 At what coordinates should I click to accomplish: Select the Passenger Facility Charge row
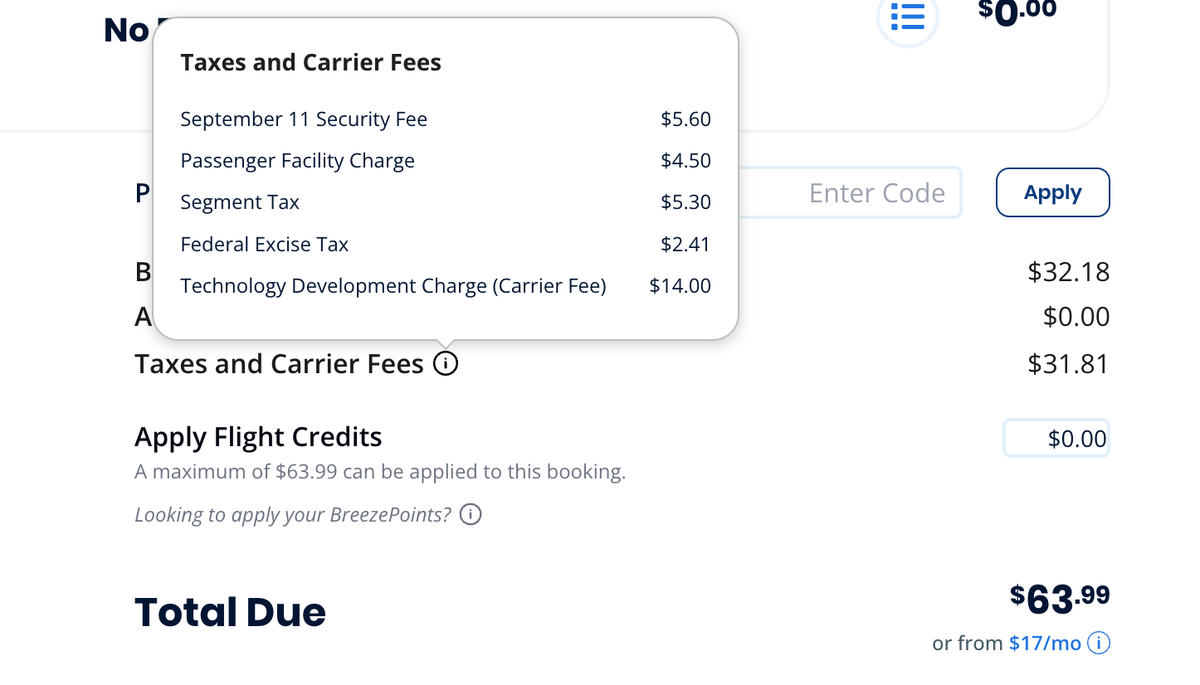(297, 160)
